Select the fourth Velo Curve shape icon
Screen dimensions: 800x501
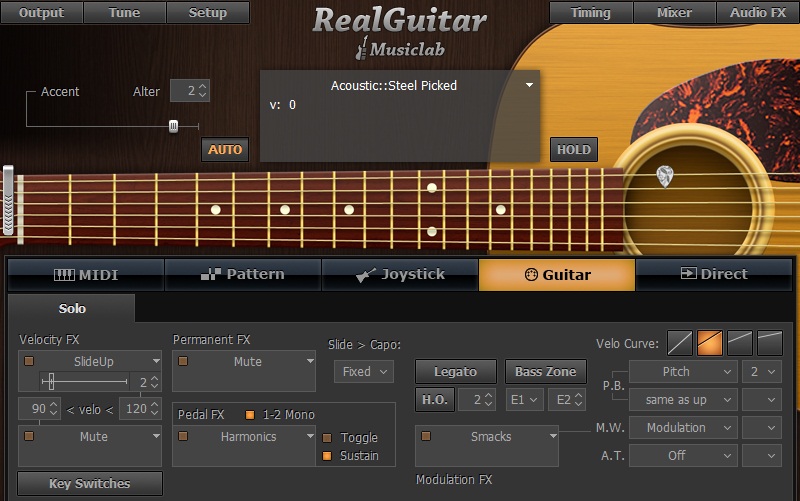tap(770, 343)
